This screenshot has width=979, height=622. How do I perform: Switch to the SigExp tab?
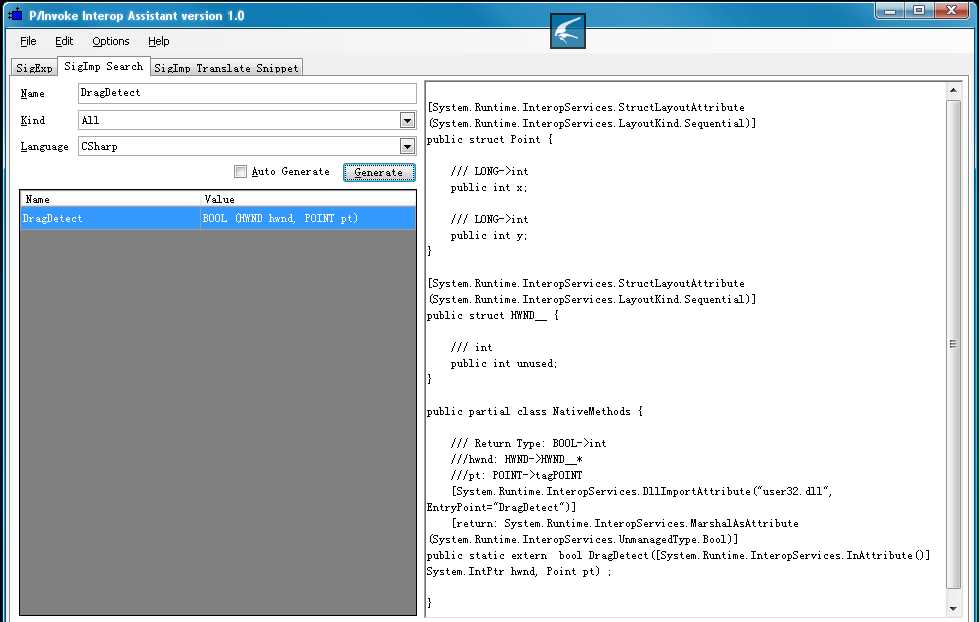pyautogui.click(x=34, y=67)
